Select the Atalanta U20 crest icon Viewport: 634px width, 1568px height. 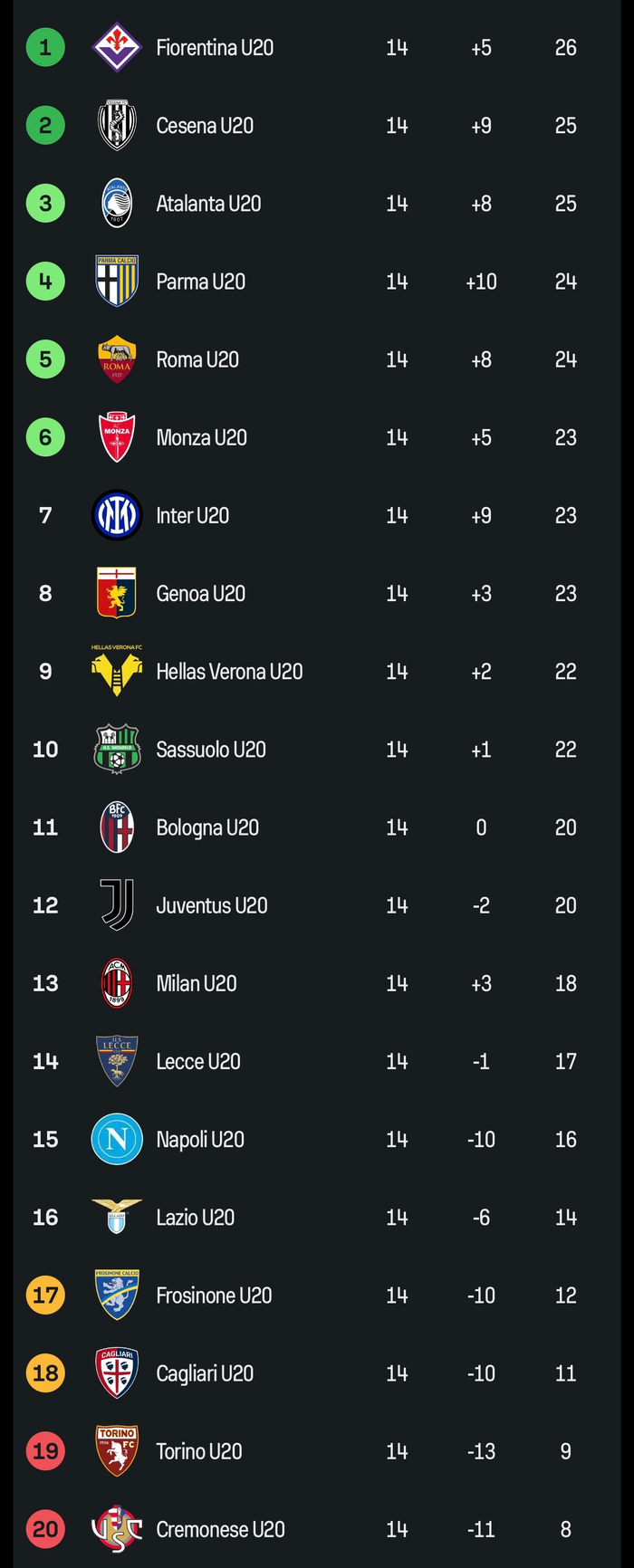tap(117, 203)
